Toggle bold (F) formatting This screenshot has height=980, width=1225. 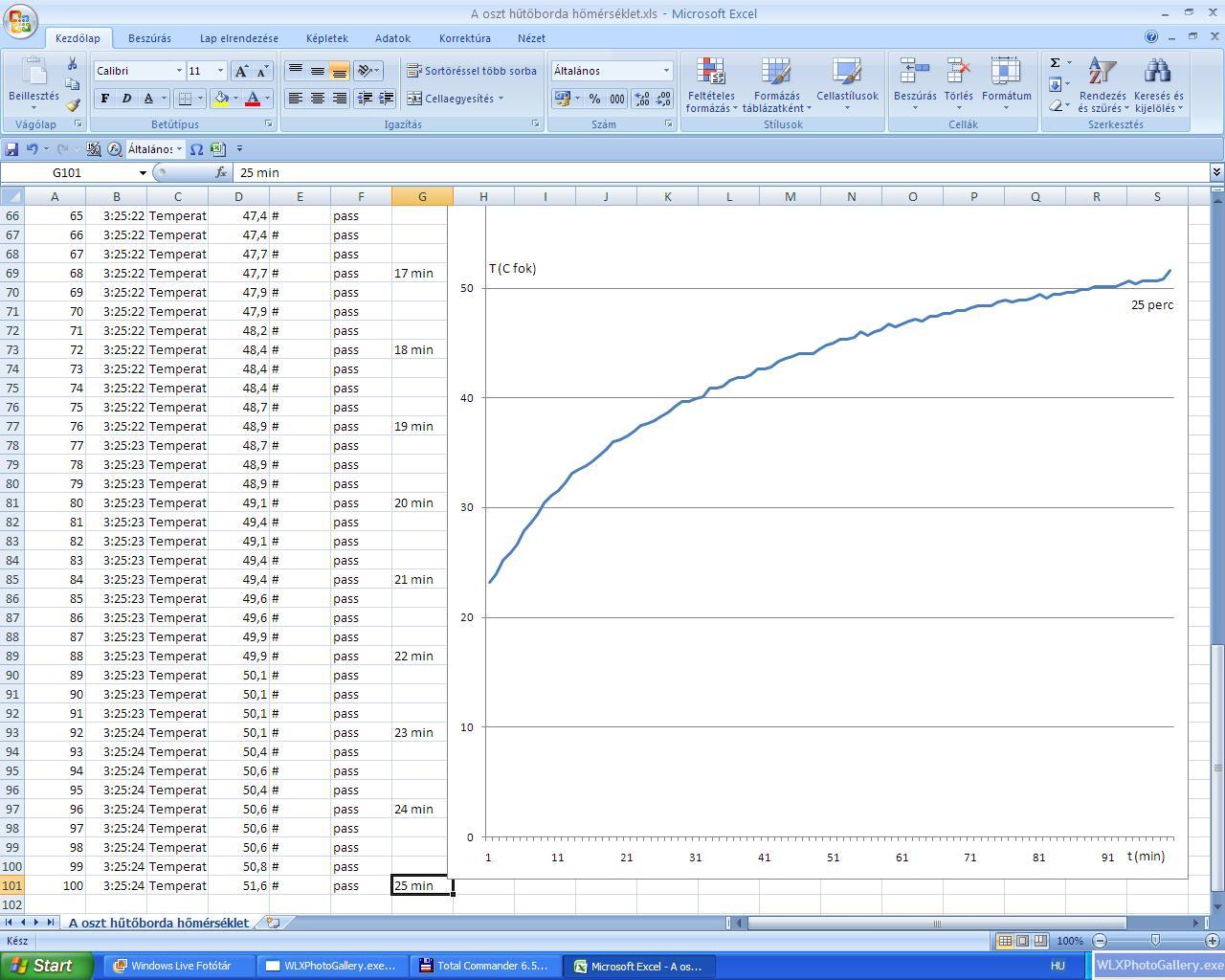pyautogui.click(x=104, y=98)
